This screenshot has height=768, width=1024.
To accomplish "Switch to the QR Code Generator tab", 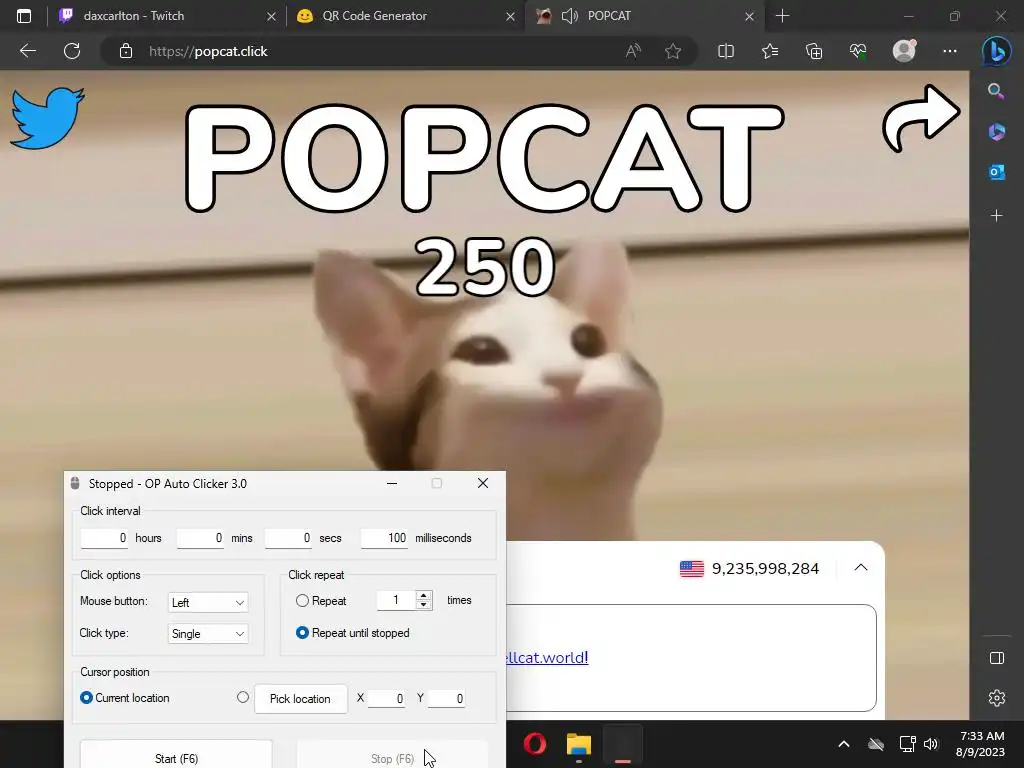I will click(x=405, y=16).
